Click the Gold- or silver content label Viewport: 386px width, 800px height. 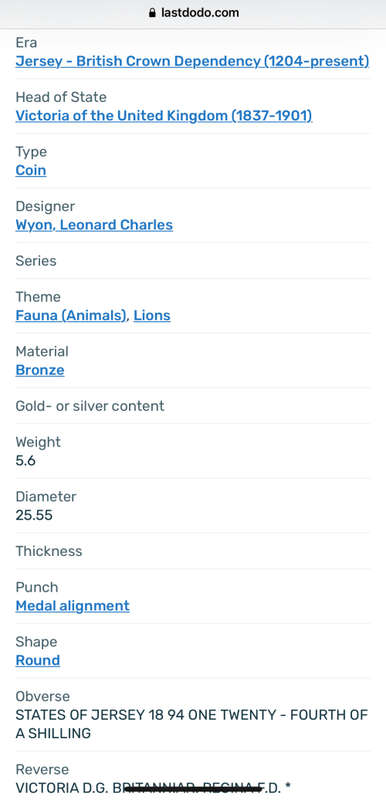pos(90,406)
